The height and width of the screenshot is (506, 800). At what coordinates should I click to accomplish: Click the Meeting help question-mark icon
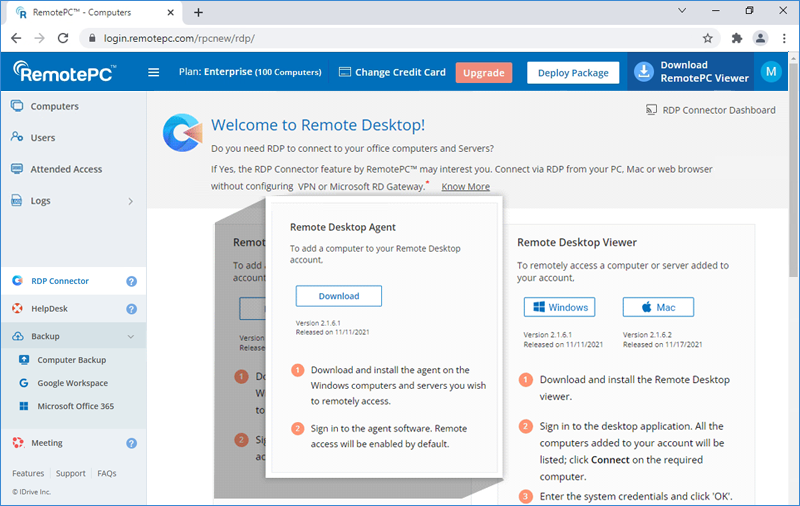coord(131,443)
